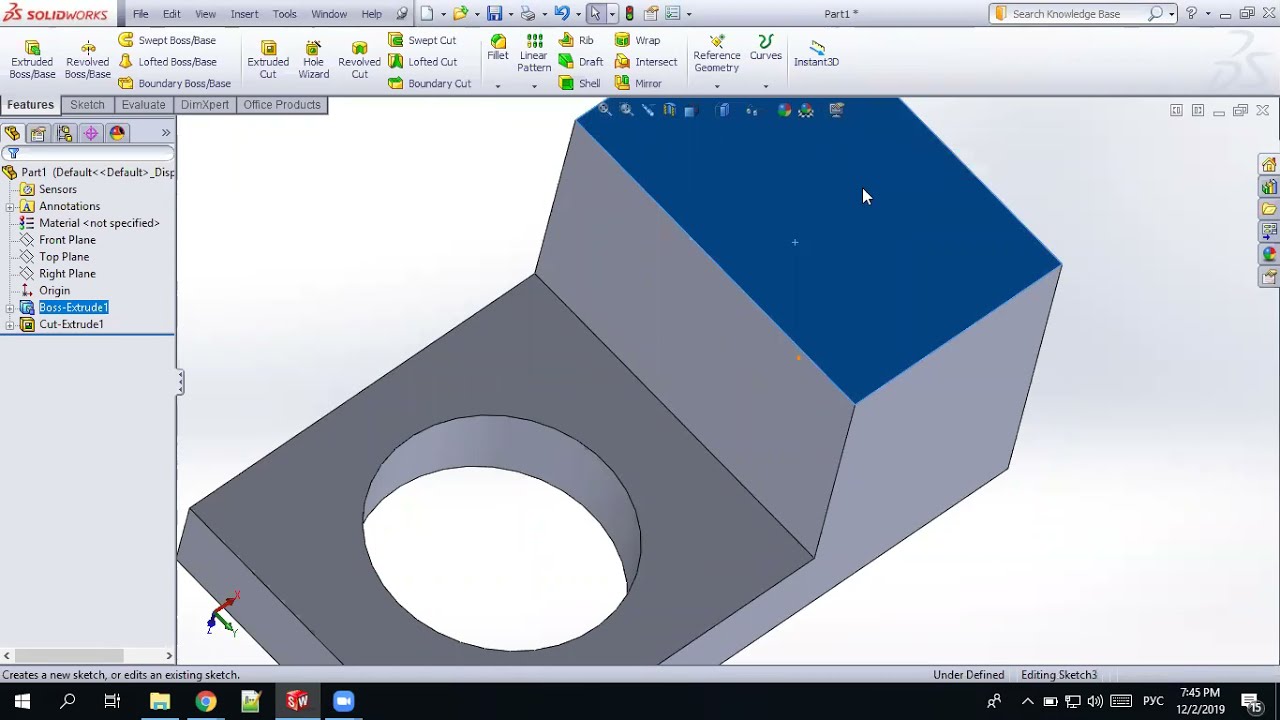Screen dimensions: 1280x720
Task: Expand the panel tabs chevron
Action: (x=166, y=133)
